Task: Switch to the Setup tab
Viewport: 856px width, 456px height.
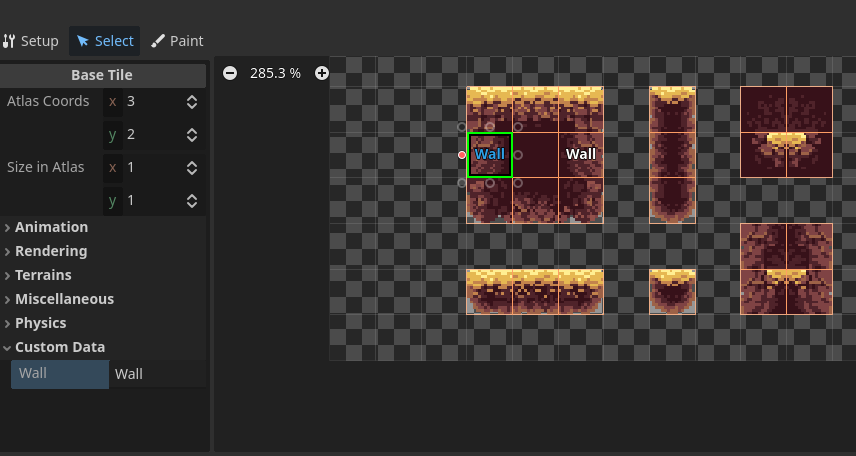Action: [x=31, y=41]
